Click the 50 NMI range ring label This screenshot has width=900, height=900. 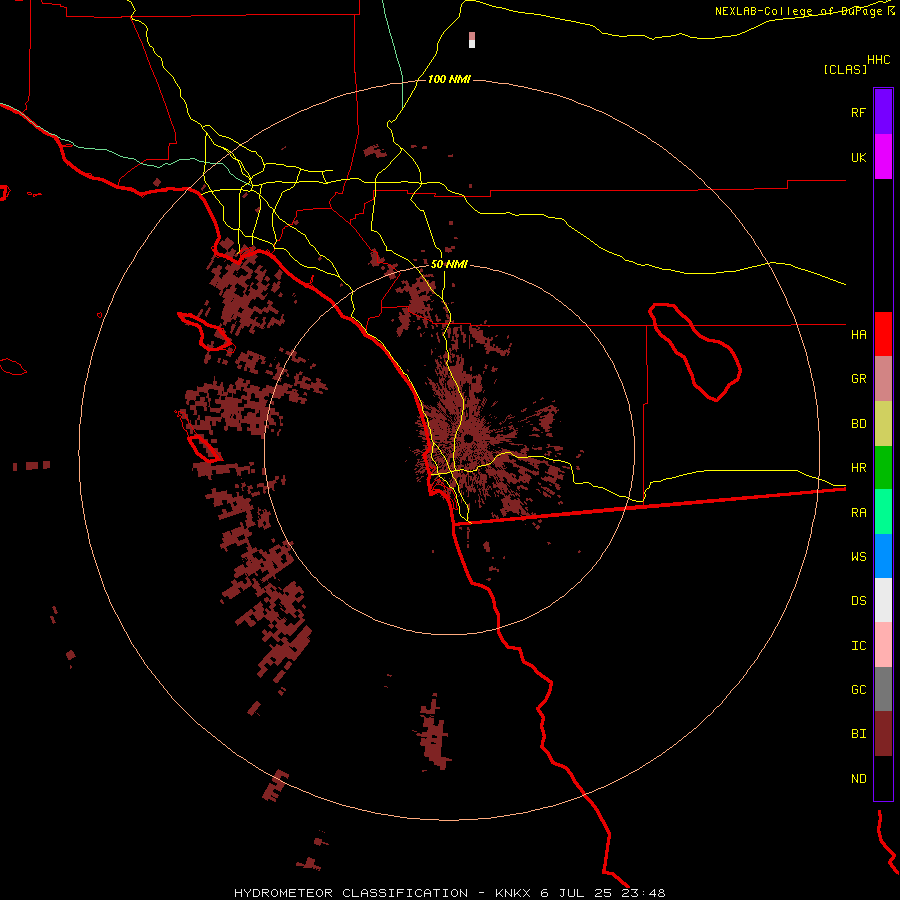[x=449, y=265]
